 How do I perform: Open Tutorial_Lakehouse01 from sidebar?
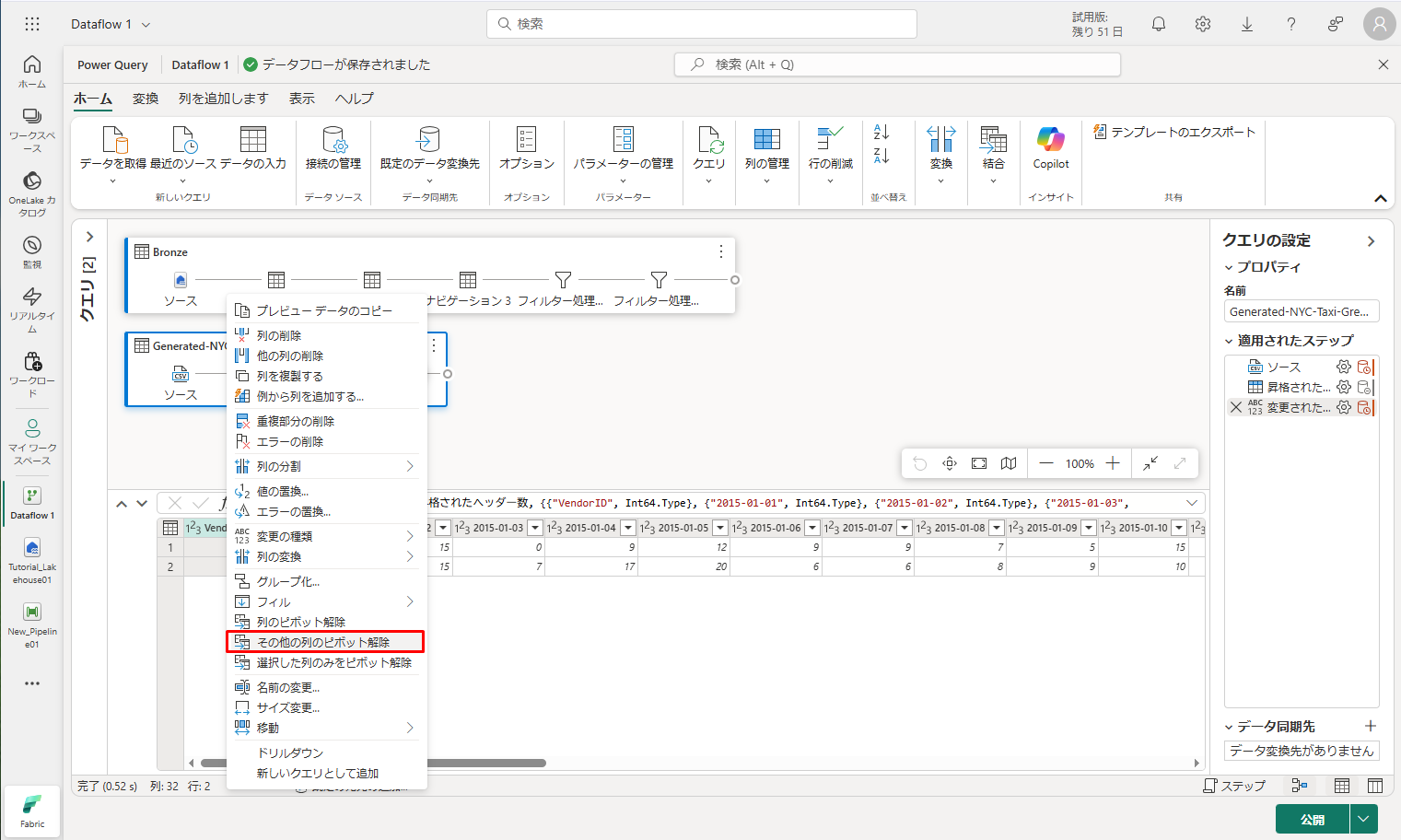32,561
